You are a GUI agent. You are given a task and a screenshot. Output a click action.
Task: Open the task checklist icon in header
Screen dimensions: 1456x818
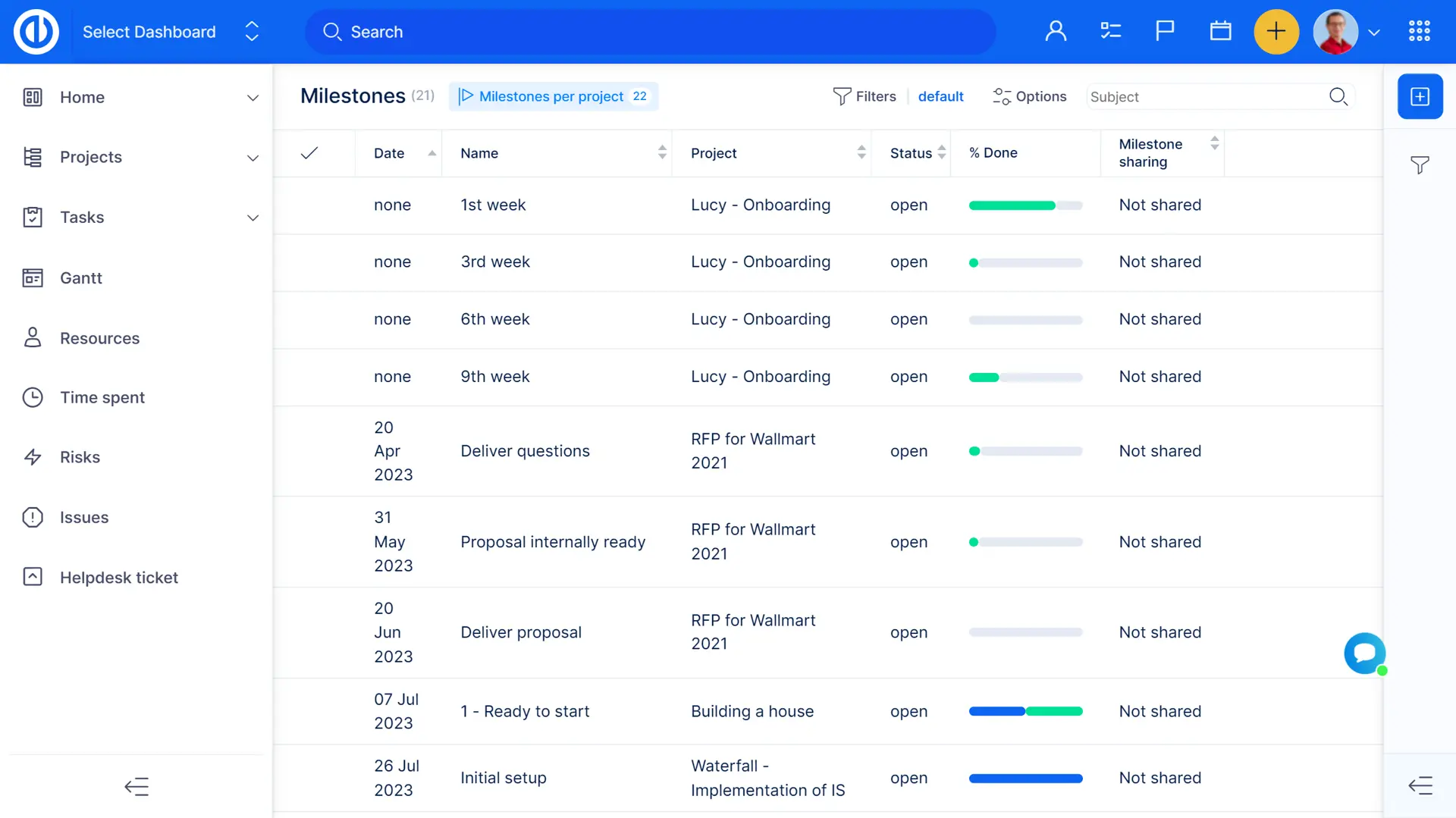click(1110, 31)
